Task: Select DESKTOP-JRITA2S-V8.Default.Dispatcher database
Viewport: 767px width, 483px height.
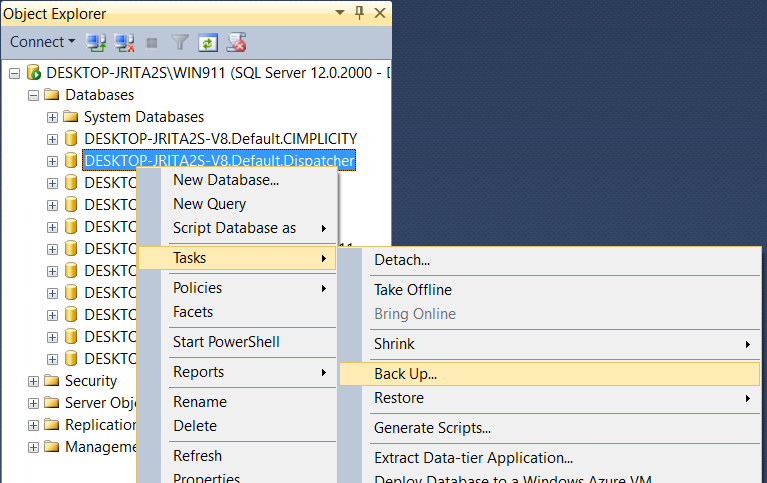Action: pyautogui.click(x=219, y=161)
